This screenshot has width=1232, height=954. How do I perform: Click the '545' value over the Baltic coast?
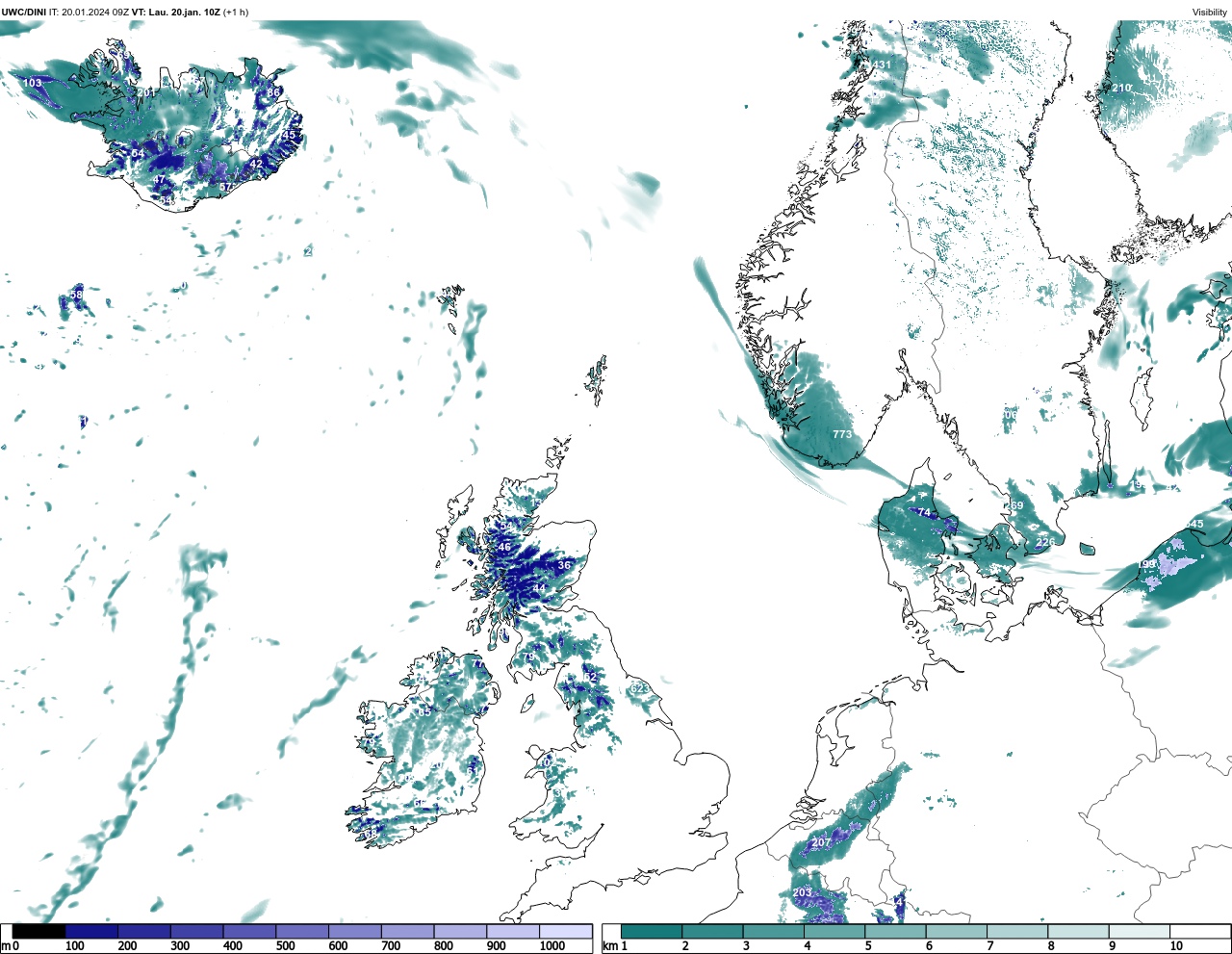pos(1193,525)
